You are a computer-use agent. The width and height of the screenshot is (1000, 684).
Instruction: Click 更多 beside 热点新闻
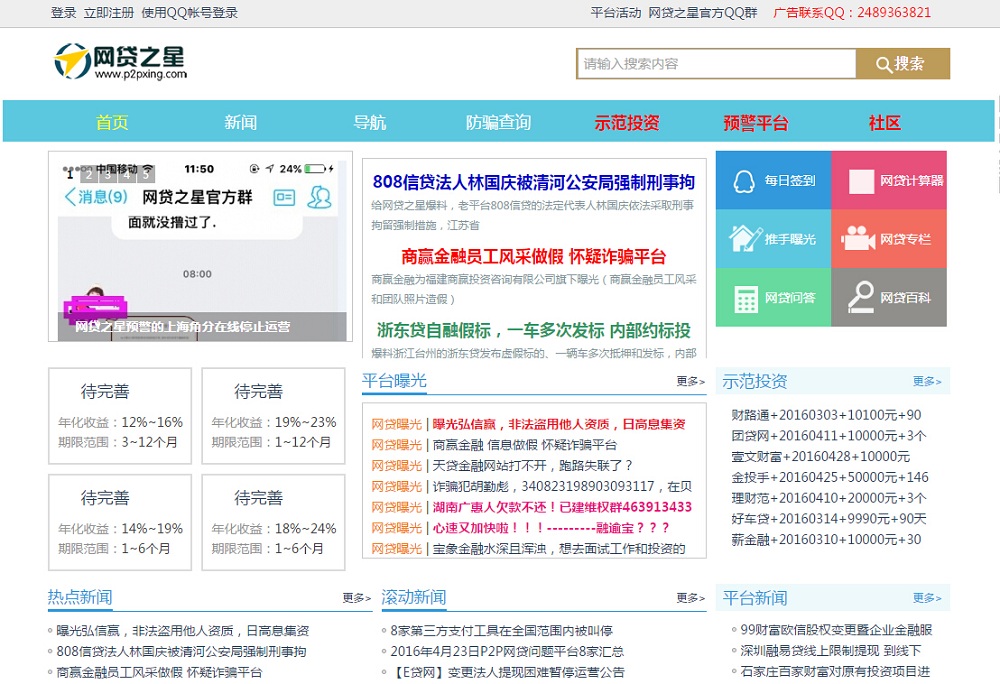click(357, 598)
